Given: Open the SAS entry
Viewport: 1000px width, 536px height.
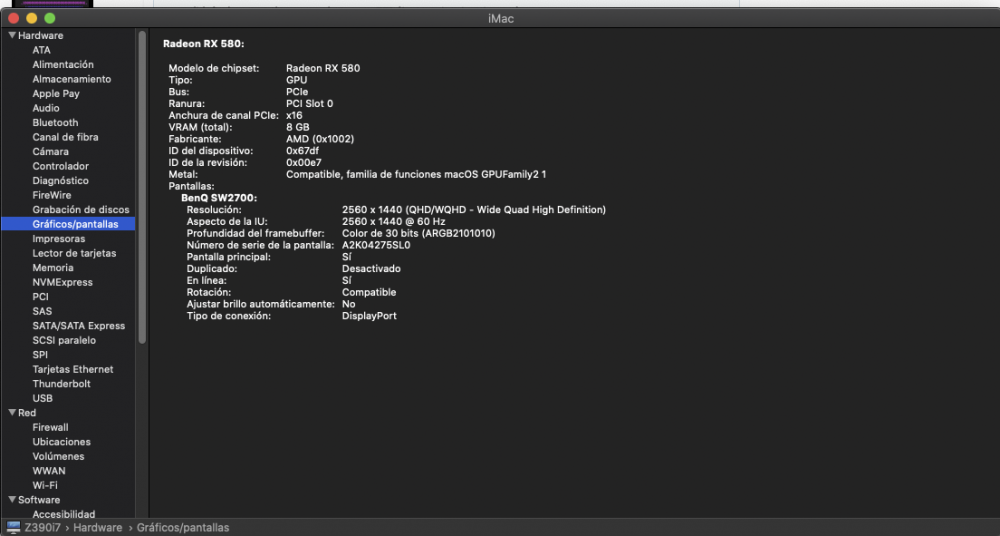Looking at the screenshot, I should (42, 311).
